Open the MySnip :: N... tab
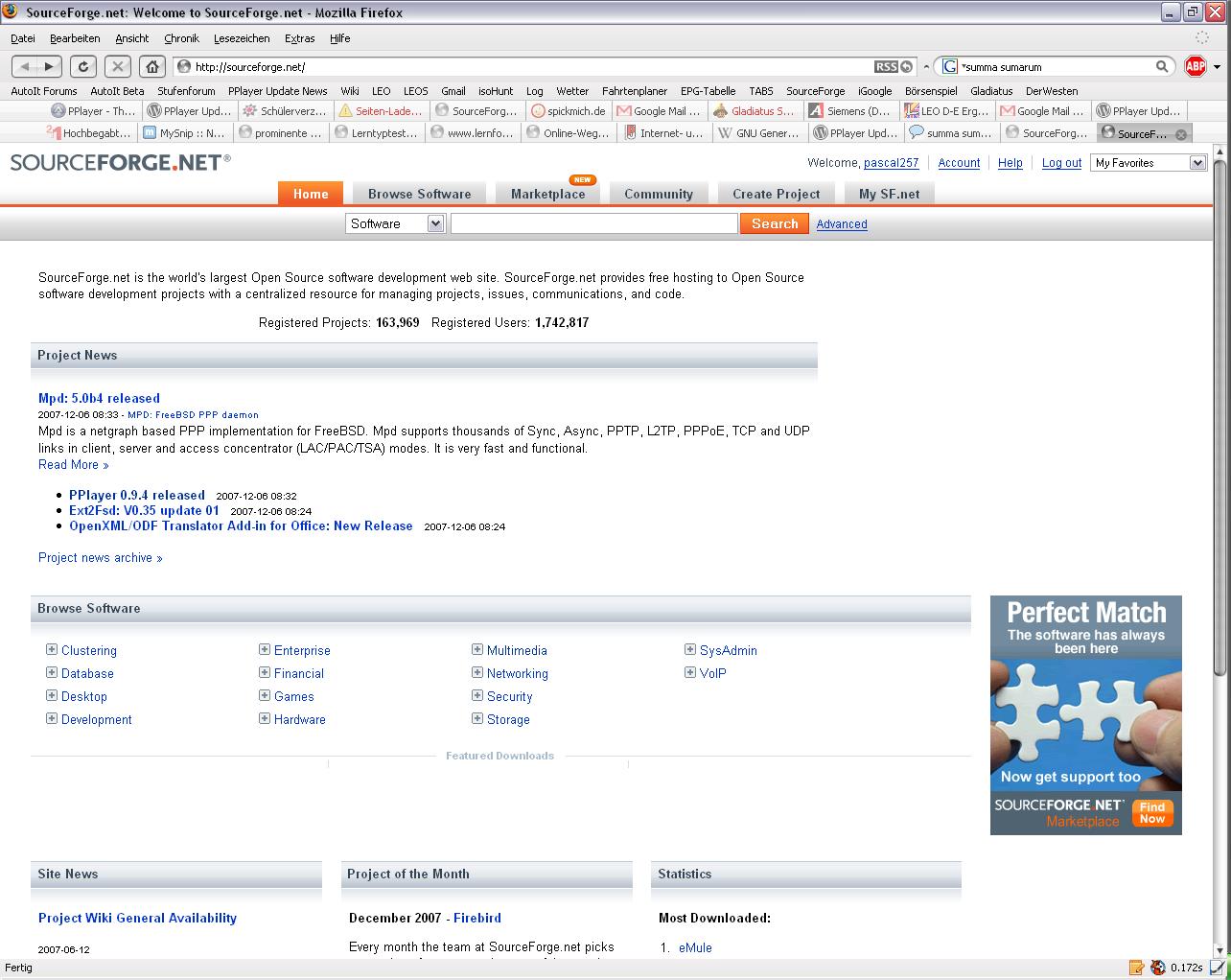The width and height of the screenshot is (1231, 980). click(x=184, y=133)
